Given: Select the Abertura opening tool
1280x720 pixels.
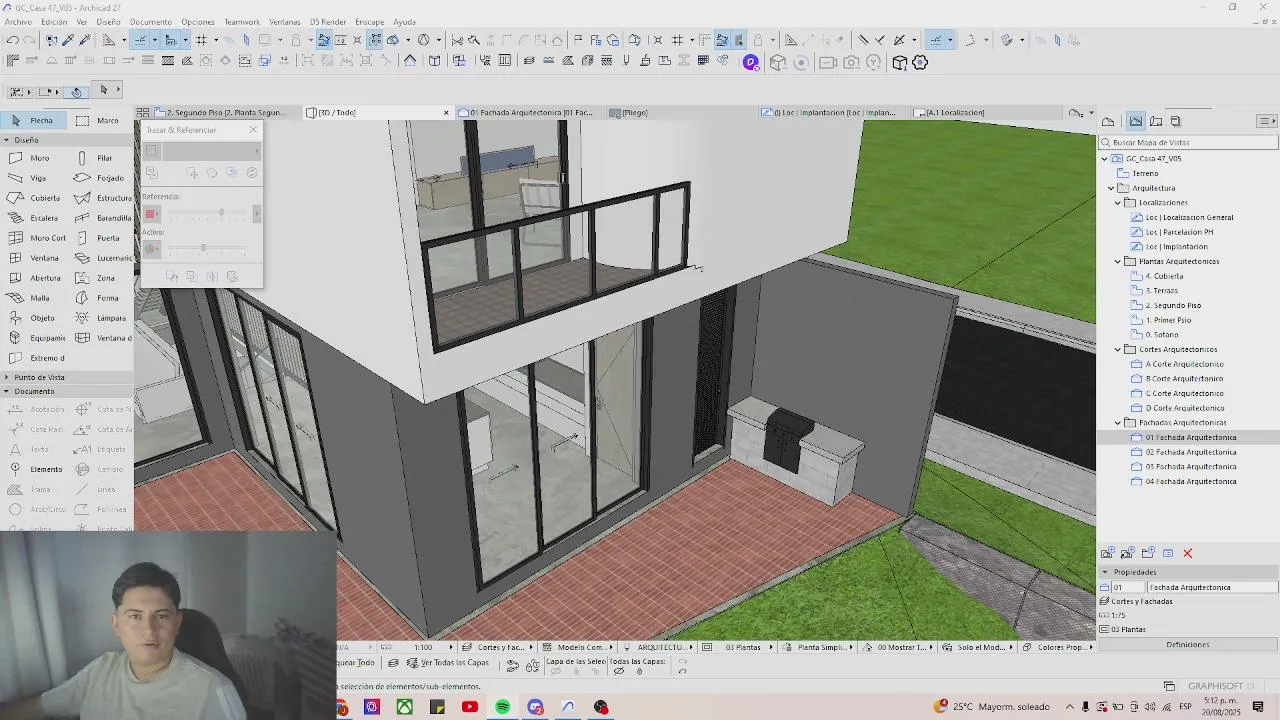Looking at the screenshot, I should tap(34, 278).
